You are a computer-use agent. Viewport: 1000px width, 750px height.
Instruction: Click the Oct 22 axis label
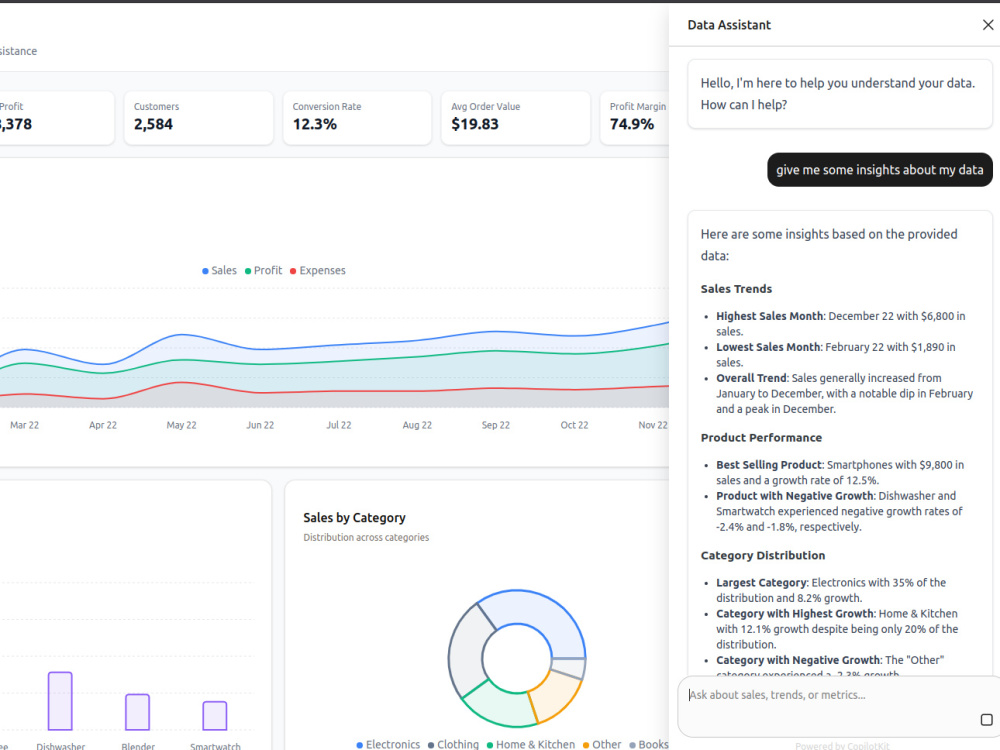[574, 425]
